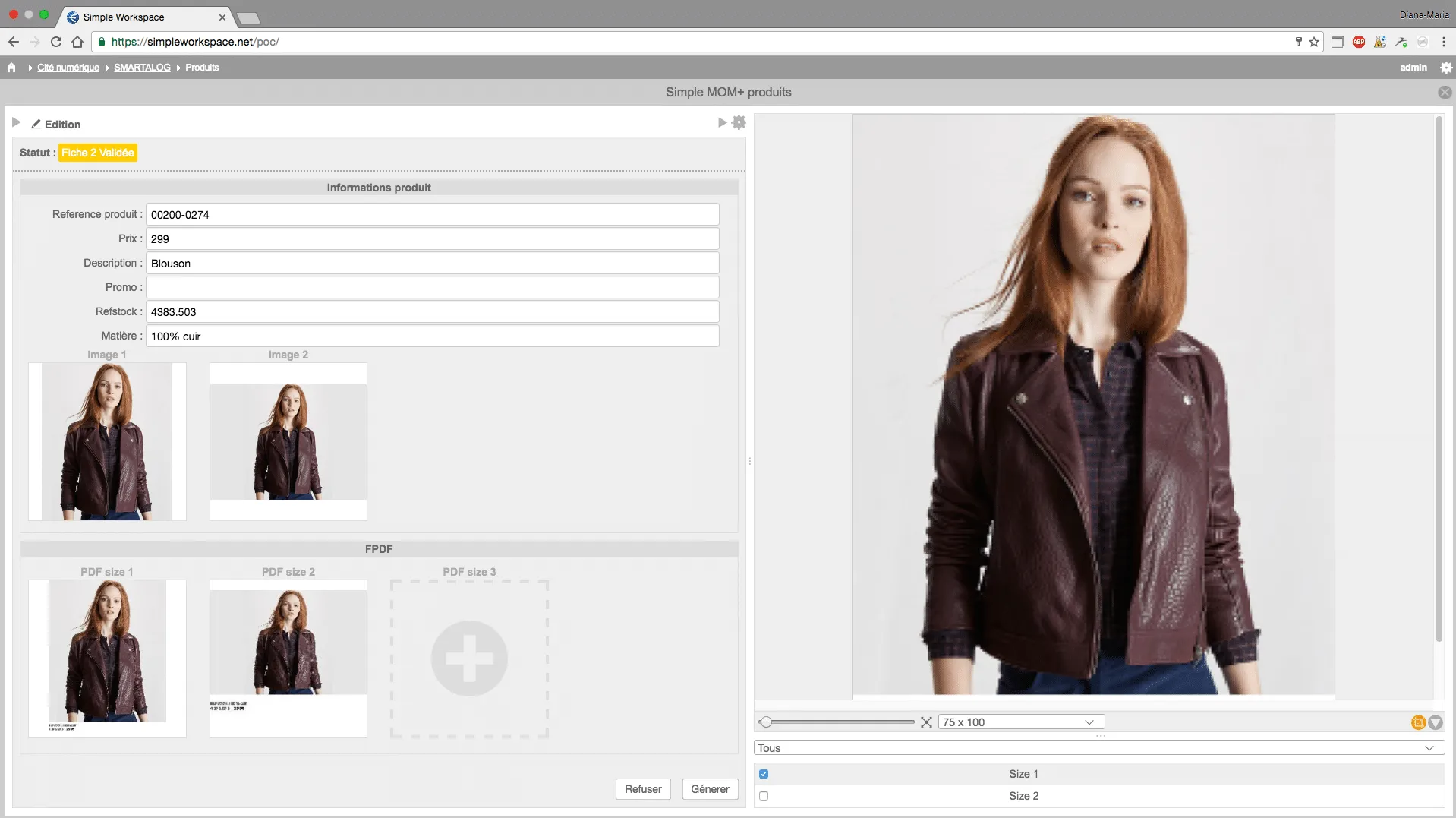The width and height of the screenshot is (1456, 818).
Task: Click the Adblock Plus extension icon
Action: 1359,42
